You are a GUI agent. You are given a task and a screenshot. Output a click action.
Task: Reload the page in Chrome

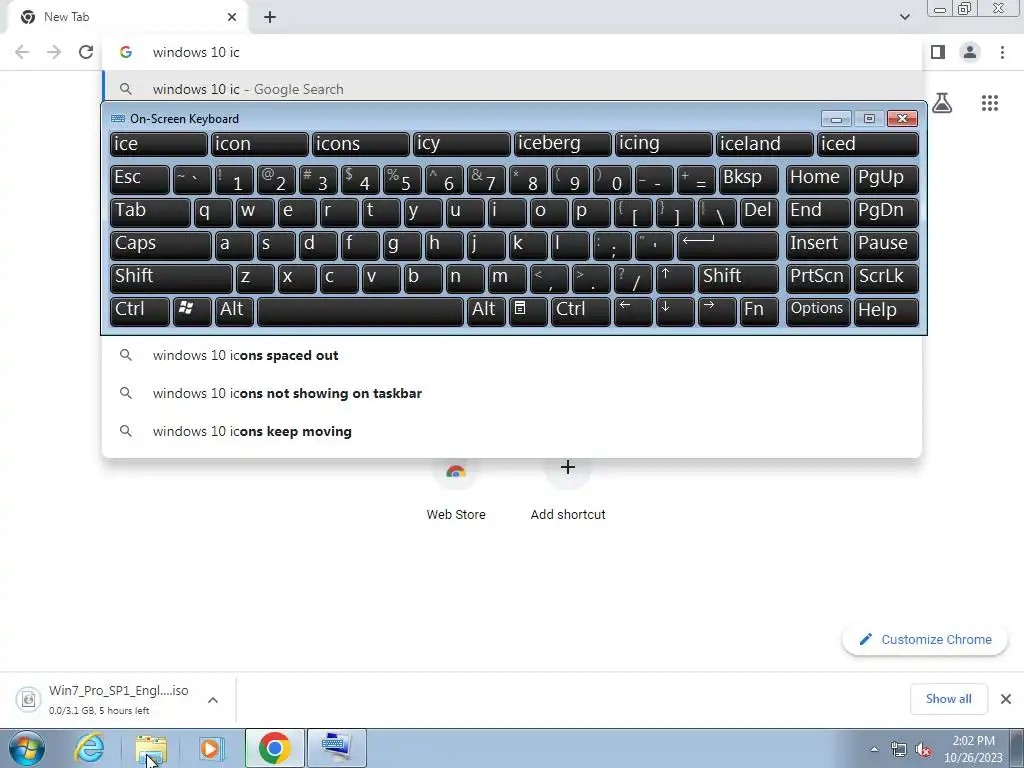tap(86, 52)
